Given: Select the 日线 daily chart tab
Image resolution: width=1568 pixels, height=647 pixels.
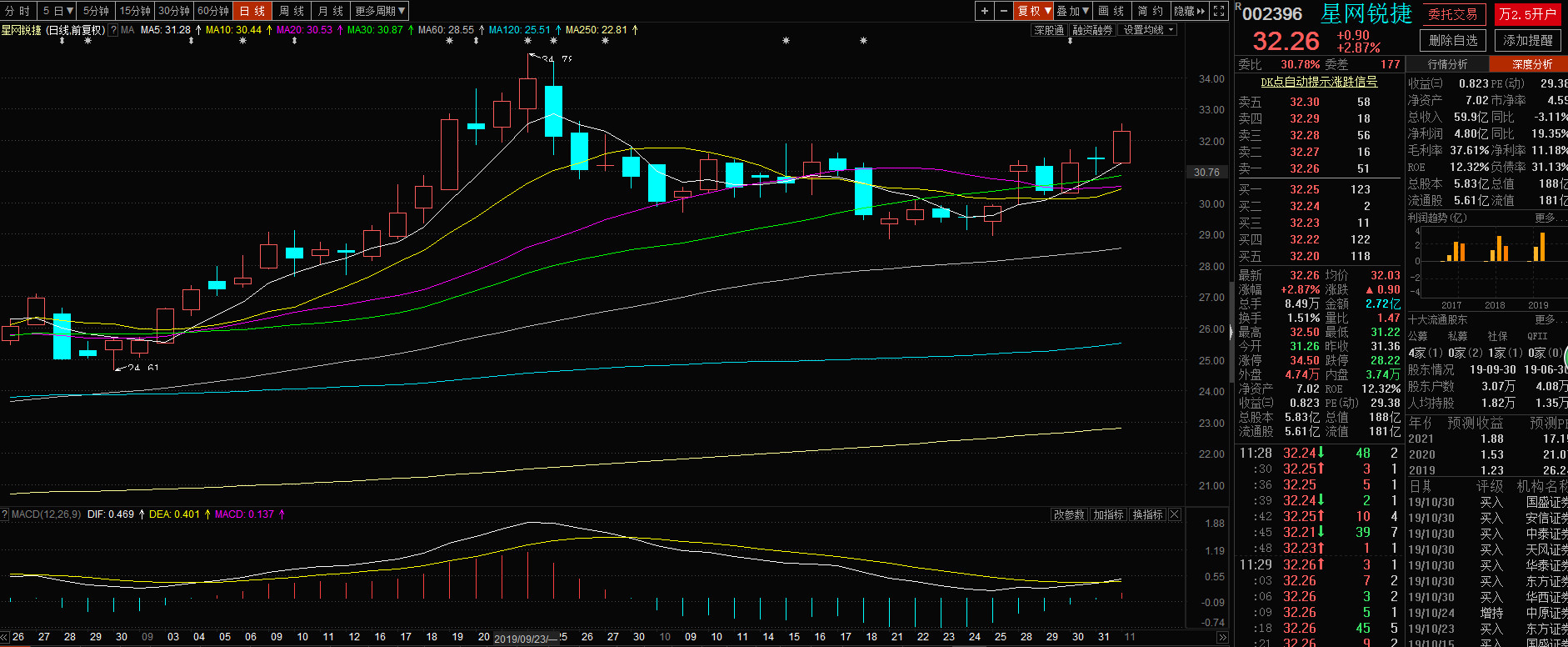Looking at the screenshot, I should [x=252, y=11].
